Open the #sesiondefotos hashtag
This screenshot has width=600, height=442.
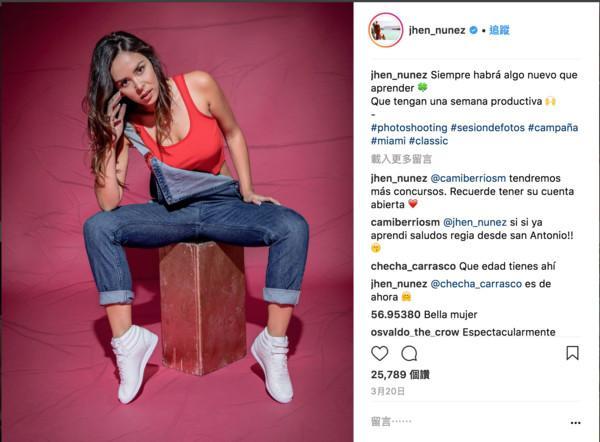point(488,127)
